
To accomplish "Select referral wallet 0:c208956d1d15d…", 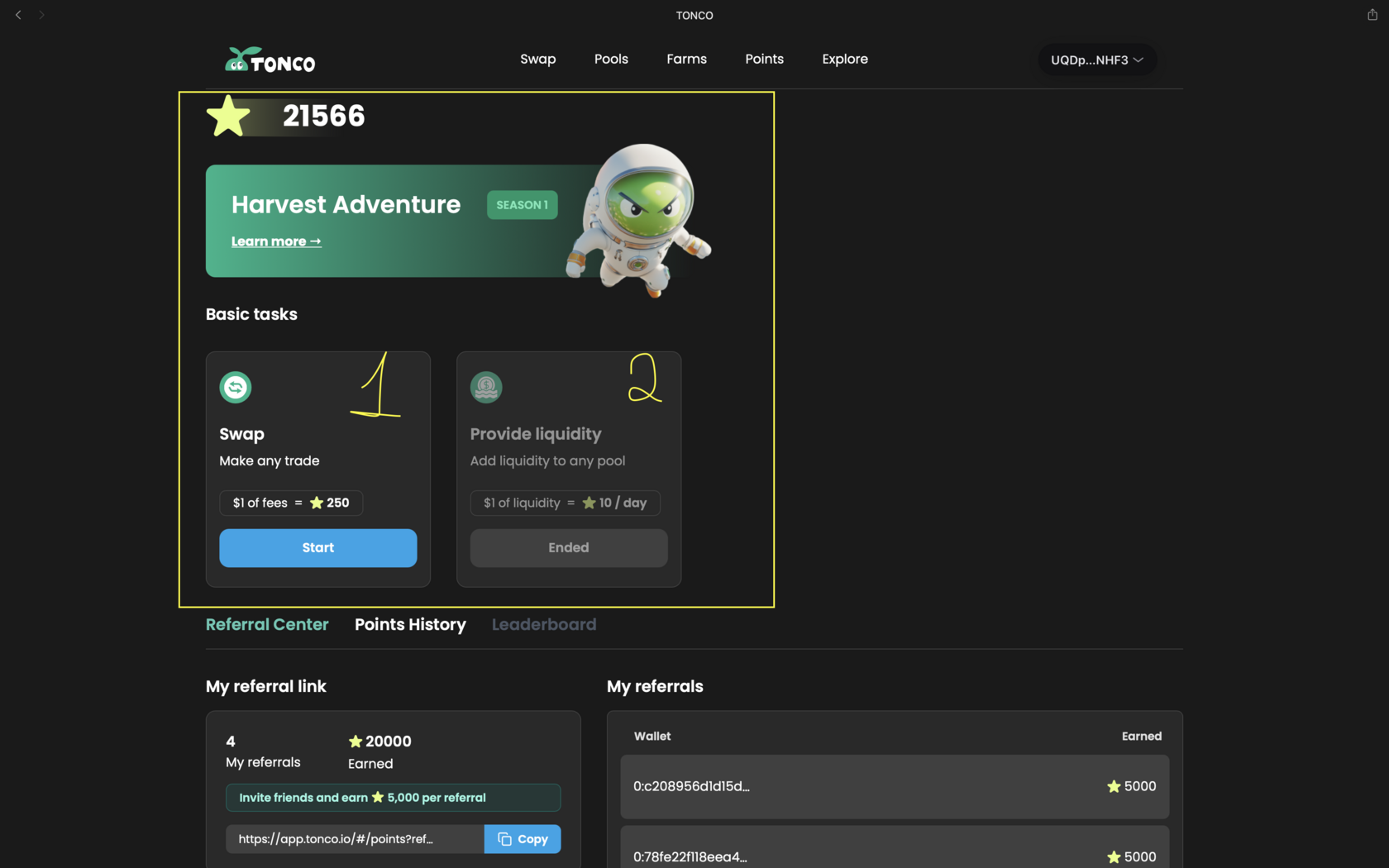I will click(895, 787).
